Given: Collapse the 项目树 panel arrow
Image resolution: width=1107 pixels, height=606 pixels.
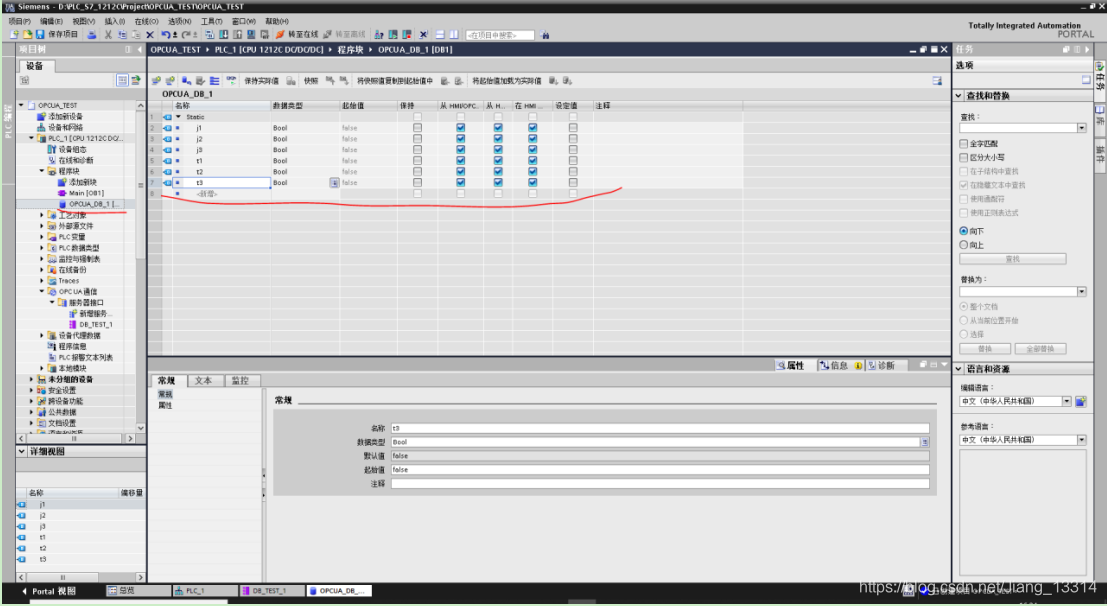Looking at the screenshot, I should 140,49.
